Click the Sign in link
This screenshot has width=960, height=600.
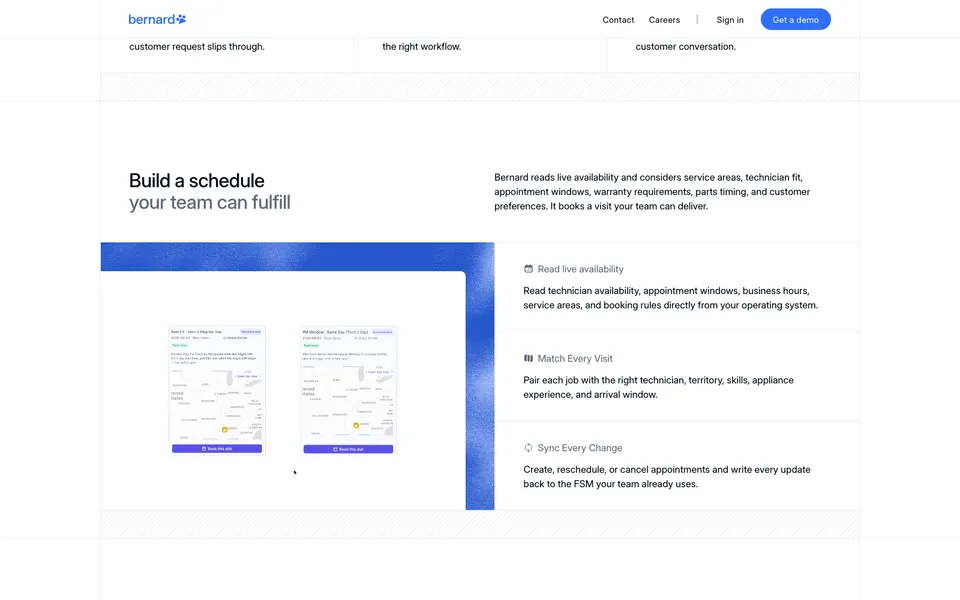730,20
